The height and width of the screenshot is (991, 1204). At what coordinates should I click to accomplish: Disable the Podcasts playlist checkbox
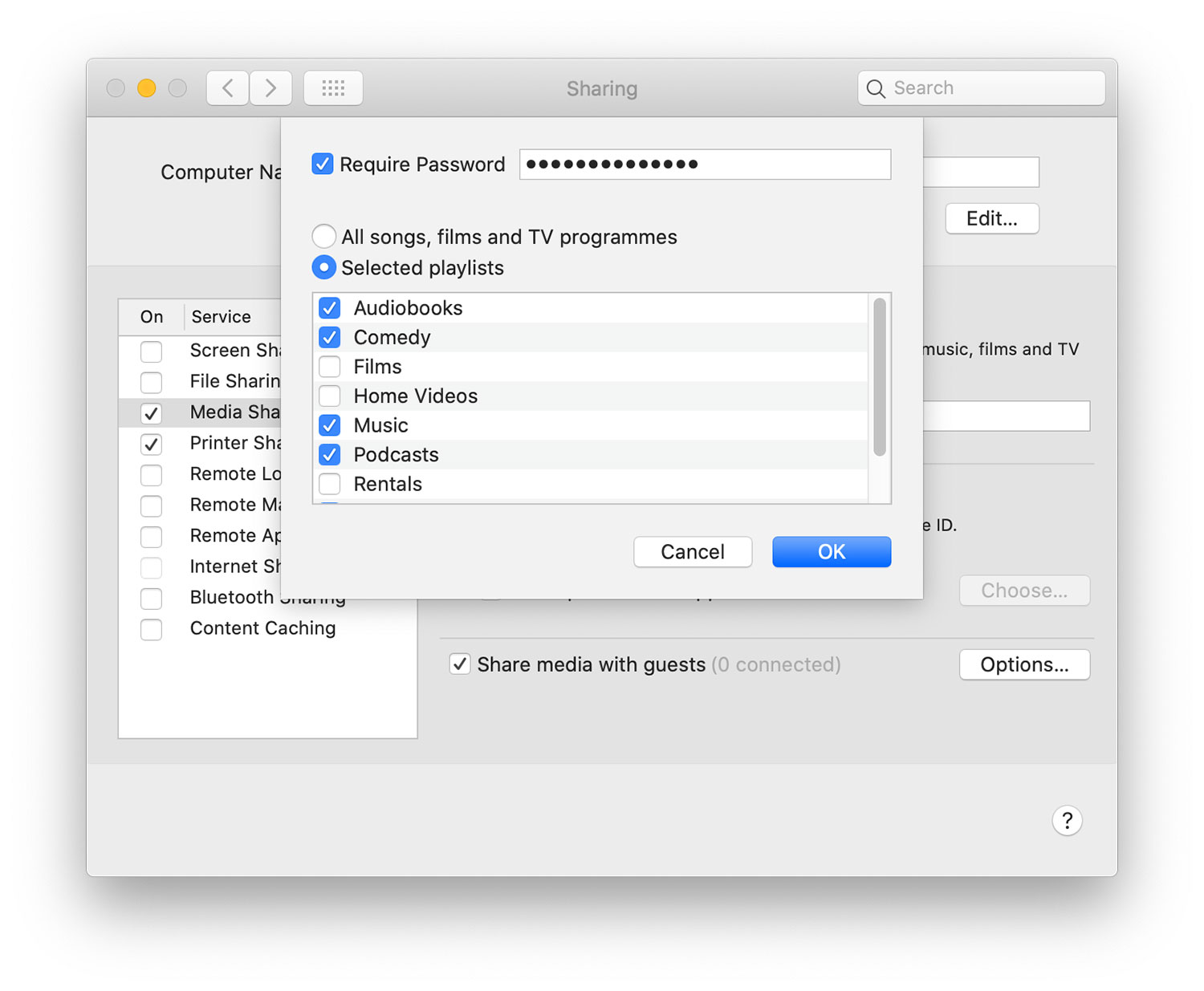(330, 455)
